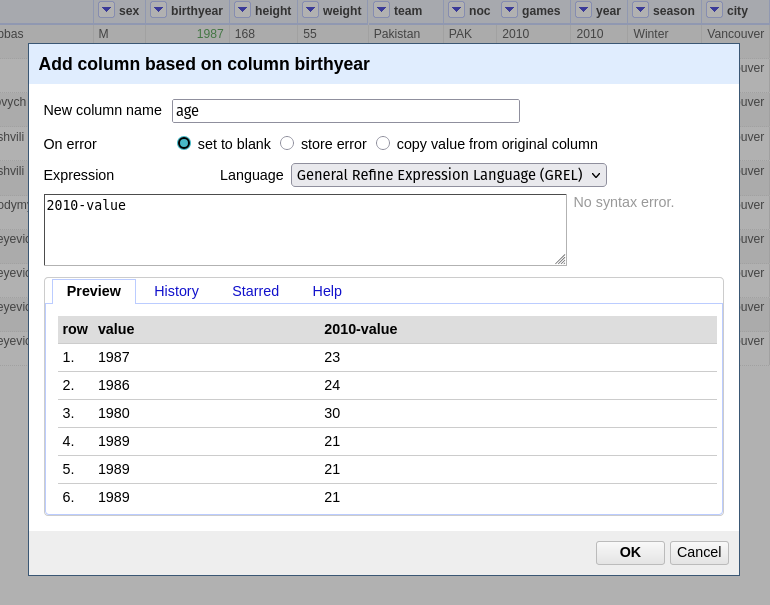The height and width of the screenshot is (605, 770).
Task: Choose 'copy value from original column' option
Action: tap(383, 143)
